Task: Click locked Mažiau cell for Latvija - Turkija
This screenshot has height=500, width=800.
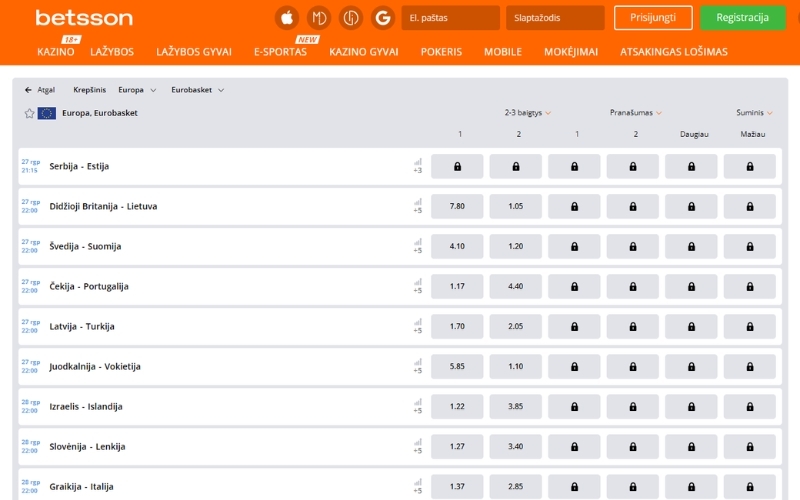Action: [749, 327]
